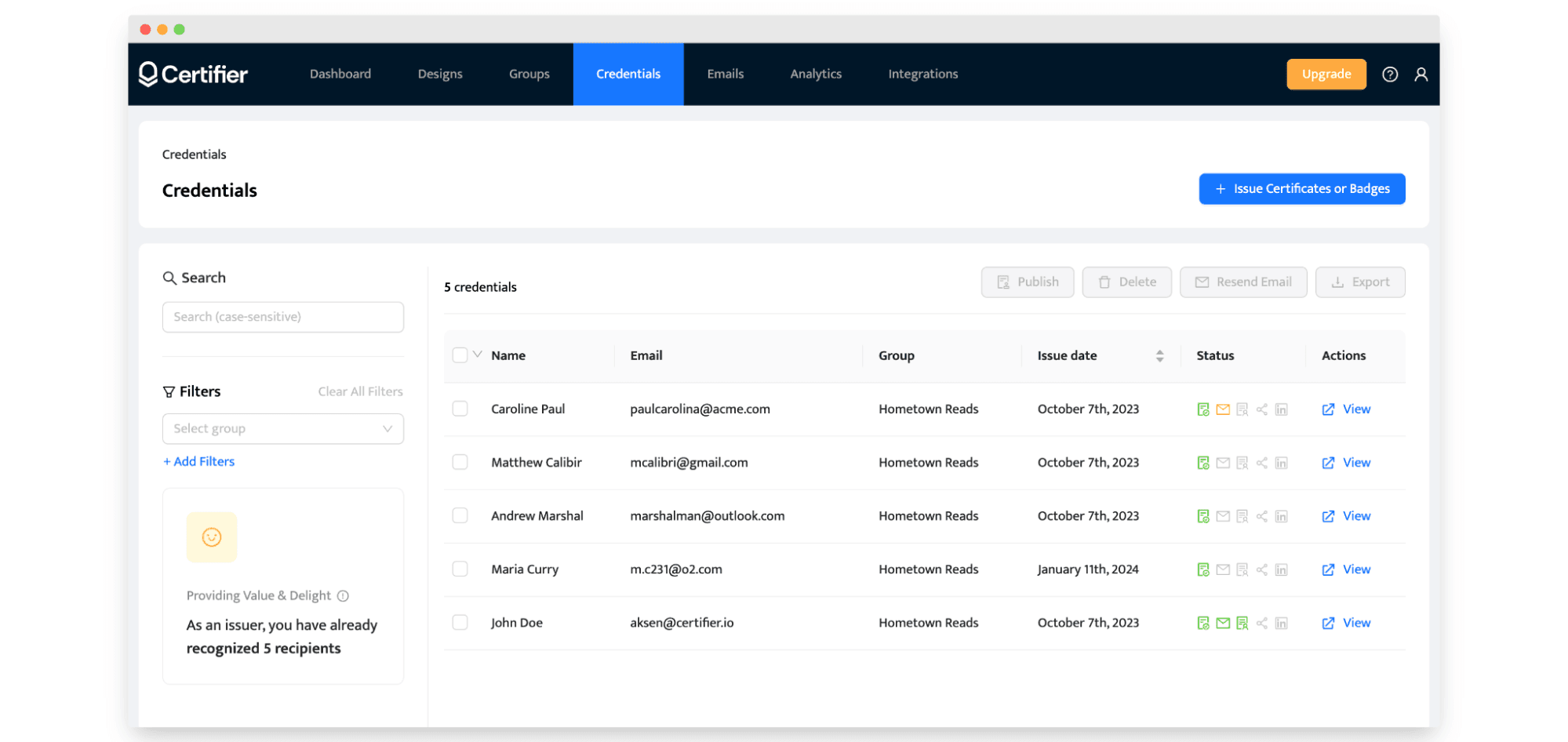Open the Select group dropdown

pyautogui.click(x=283, y=428)
